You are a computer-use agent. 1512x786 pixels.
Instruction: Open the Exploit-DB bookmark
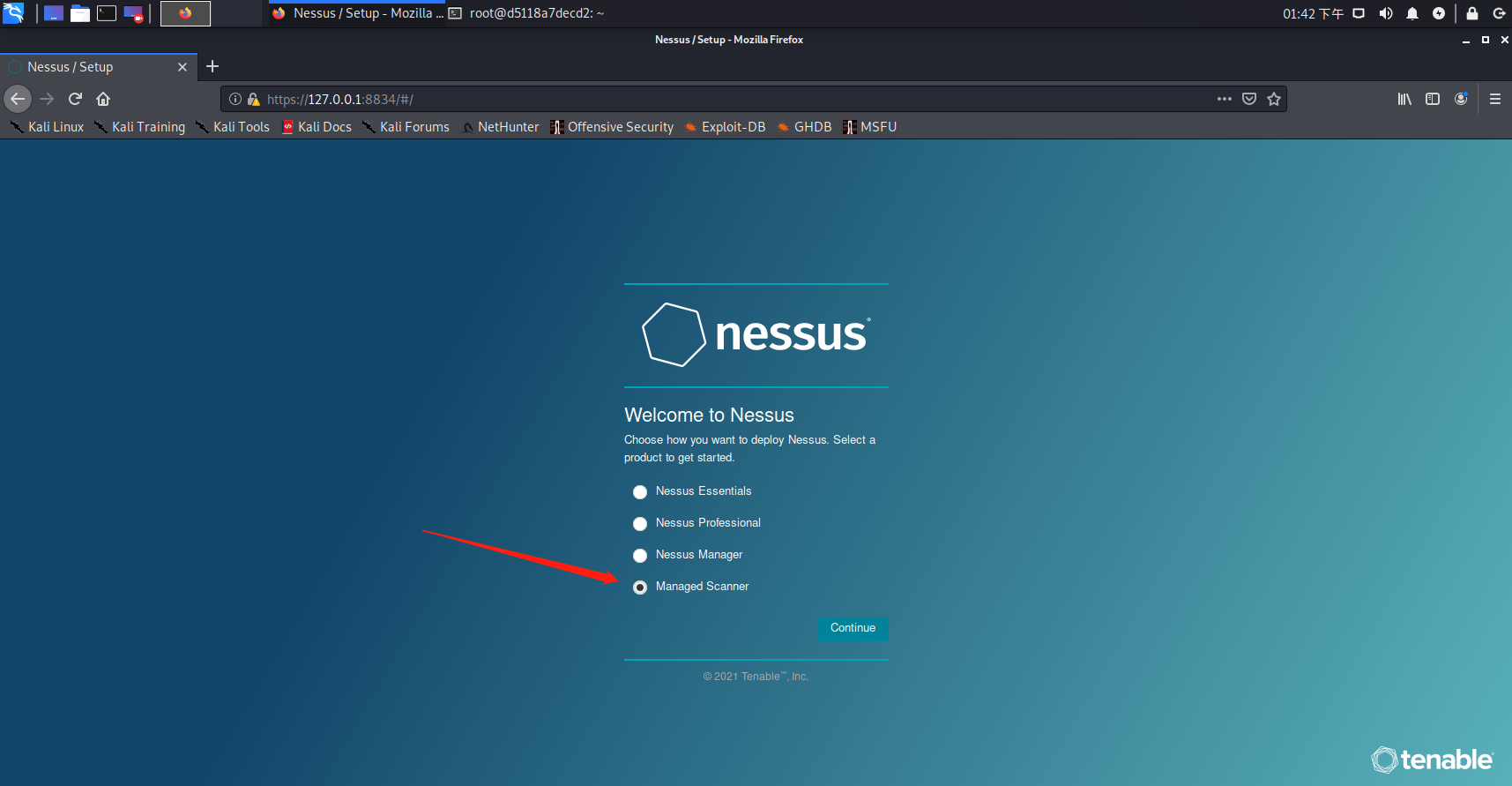click(725, 127)
